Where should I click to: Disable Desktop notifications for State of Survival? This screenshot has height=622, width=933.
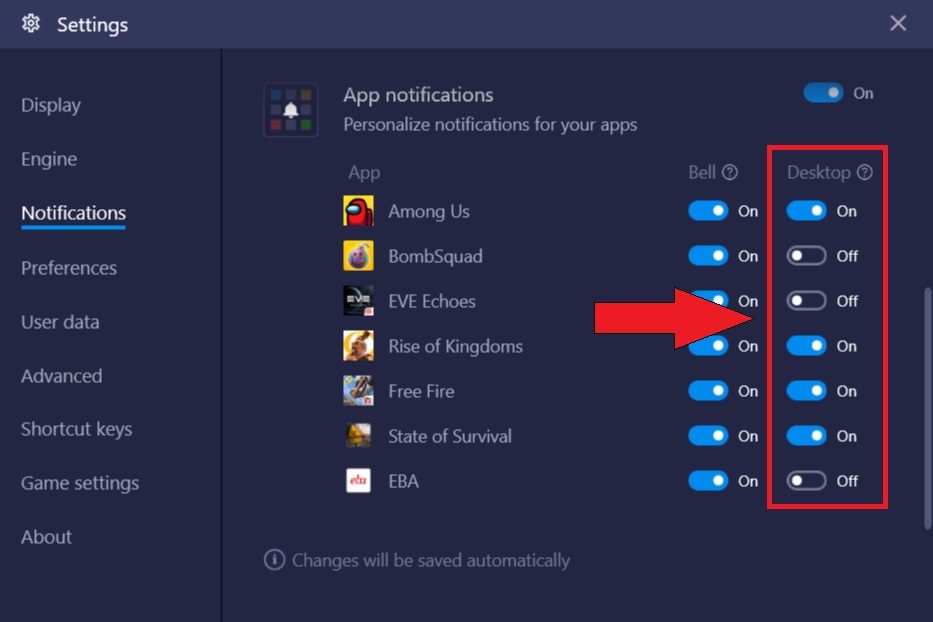tap(806, 436)
